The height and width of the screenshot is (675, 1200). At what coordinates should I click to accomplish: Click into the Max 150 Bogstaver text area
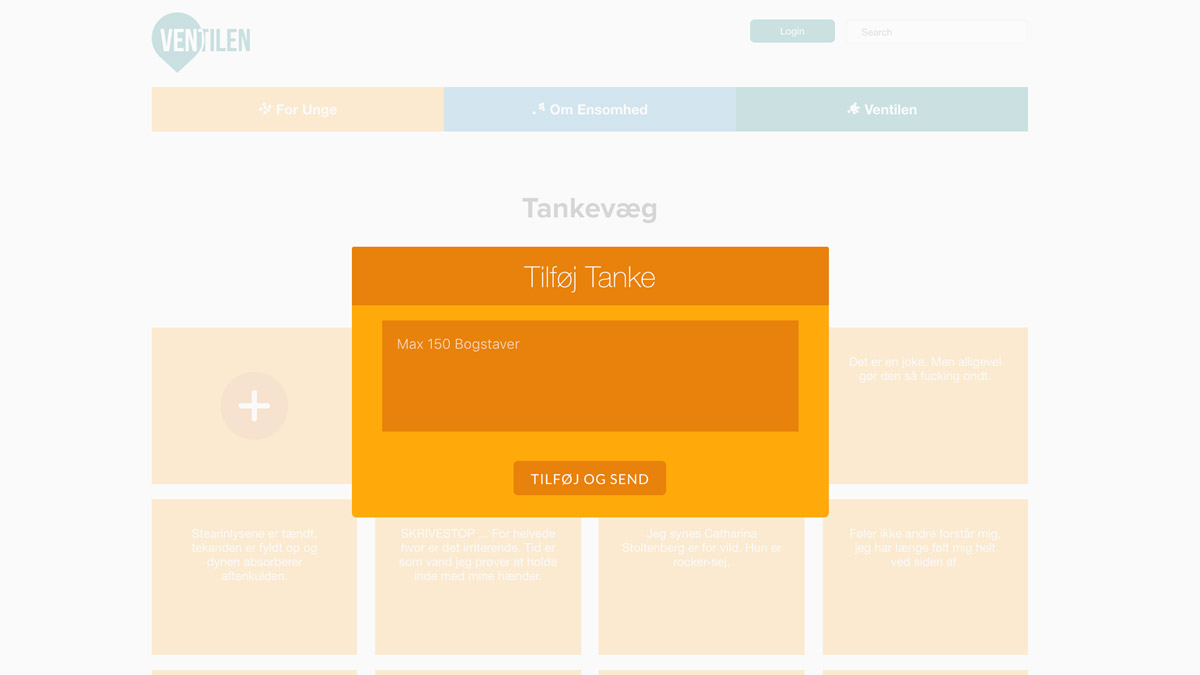coord(590,376)
